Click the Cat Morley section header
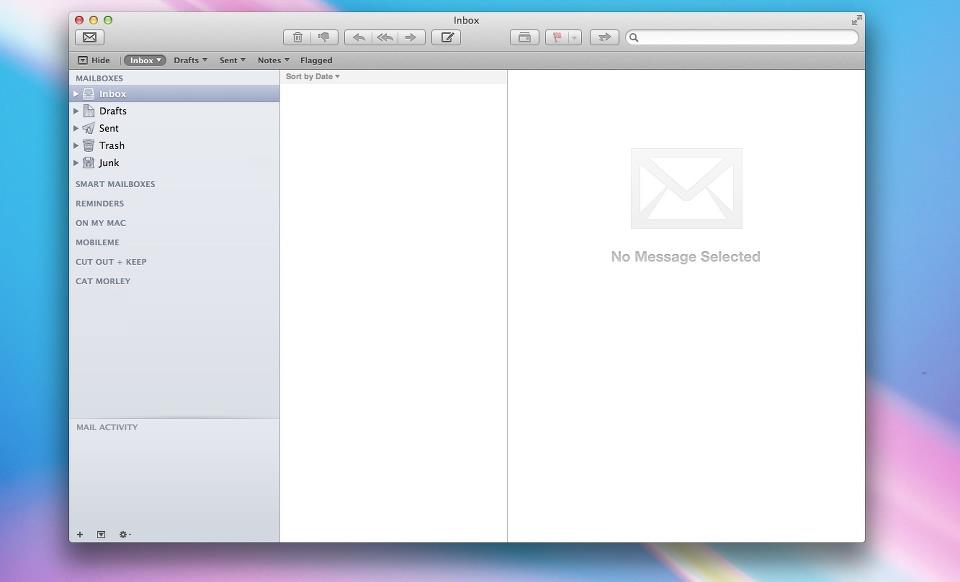Viewport: 960px width, 582px height. tap(103, 281)
